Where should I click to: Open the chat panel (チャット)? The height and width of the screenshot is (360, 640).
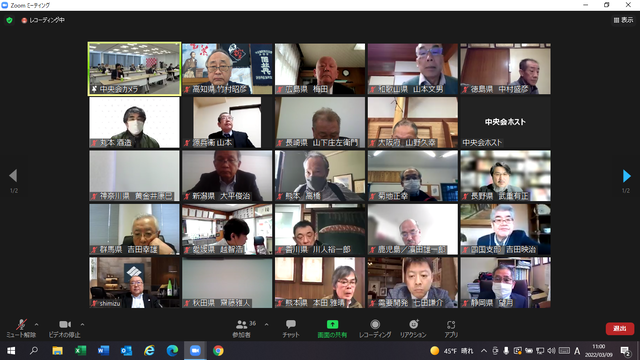click(x=291, y=329)
